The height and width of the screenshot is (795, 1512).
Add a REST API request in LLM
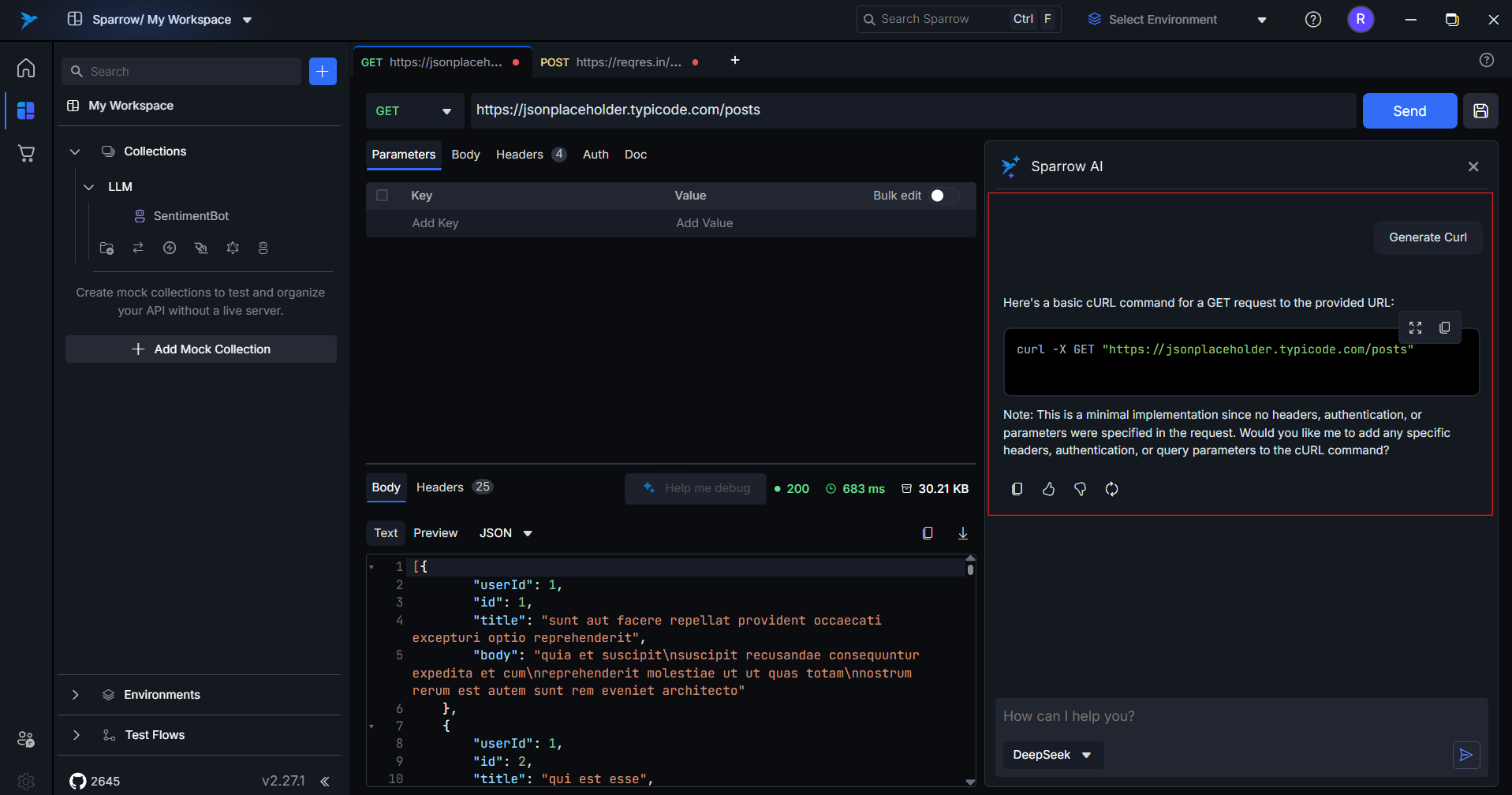pos(138,248)
